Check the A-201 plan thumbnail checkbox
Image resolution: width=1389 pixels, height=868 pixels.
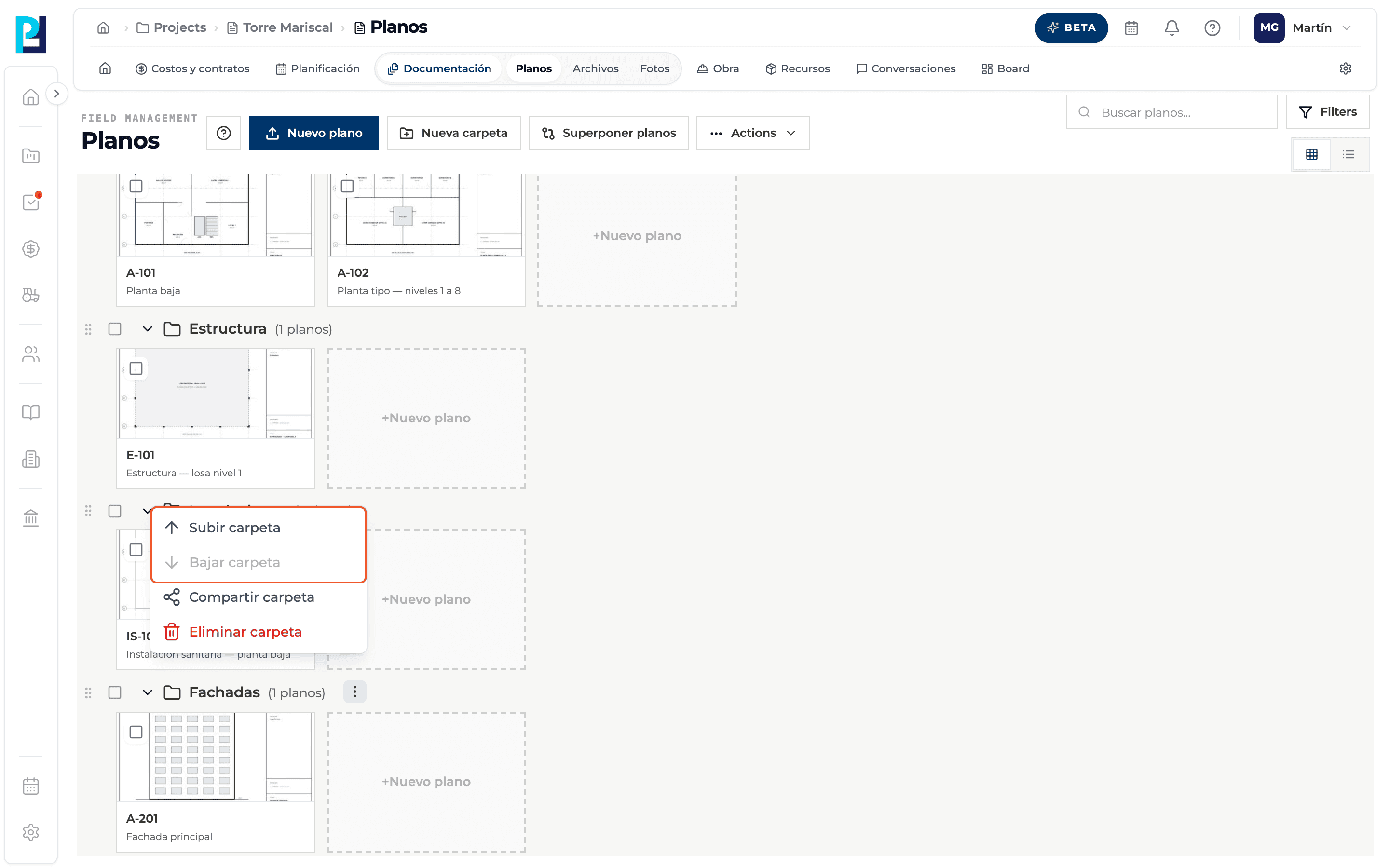136,732
